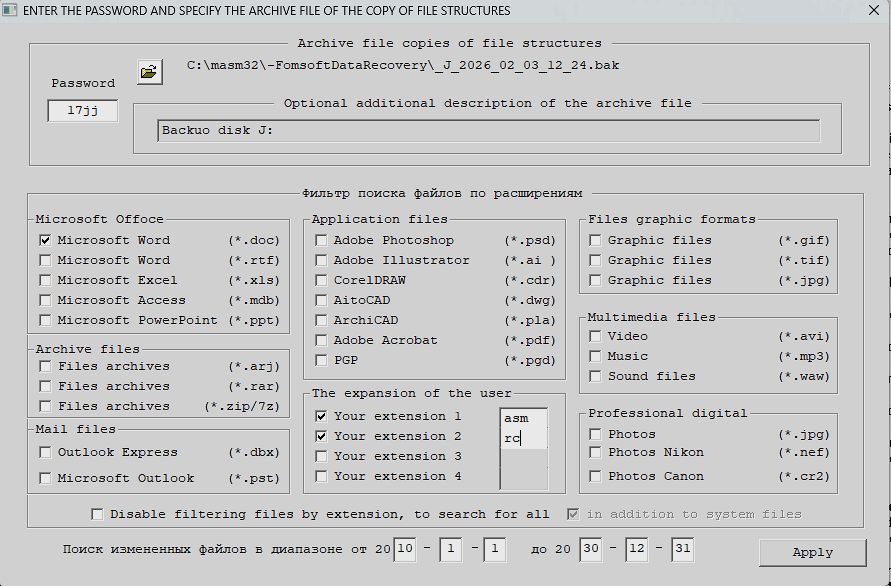Check Adobe Acrobat (*.pdf)
The image size is (891, 586).
[x=321, y=339]
